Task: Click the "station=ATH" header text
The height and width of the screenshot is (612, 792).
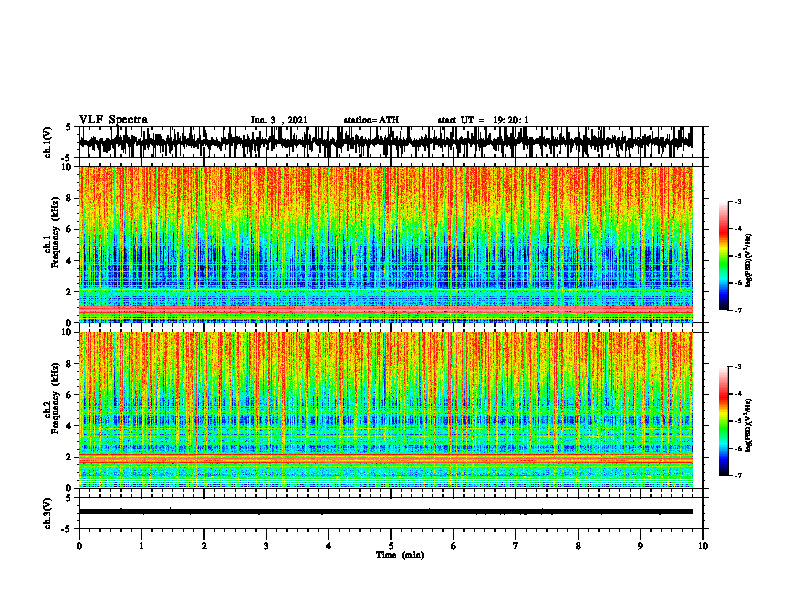Action: 371,120
